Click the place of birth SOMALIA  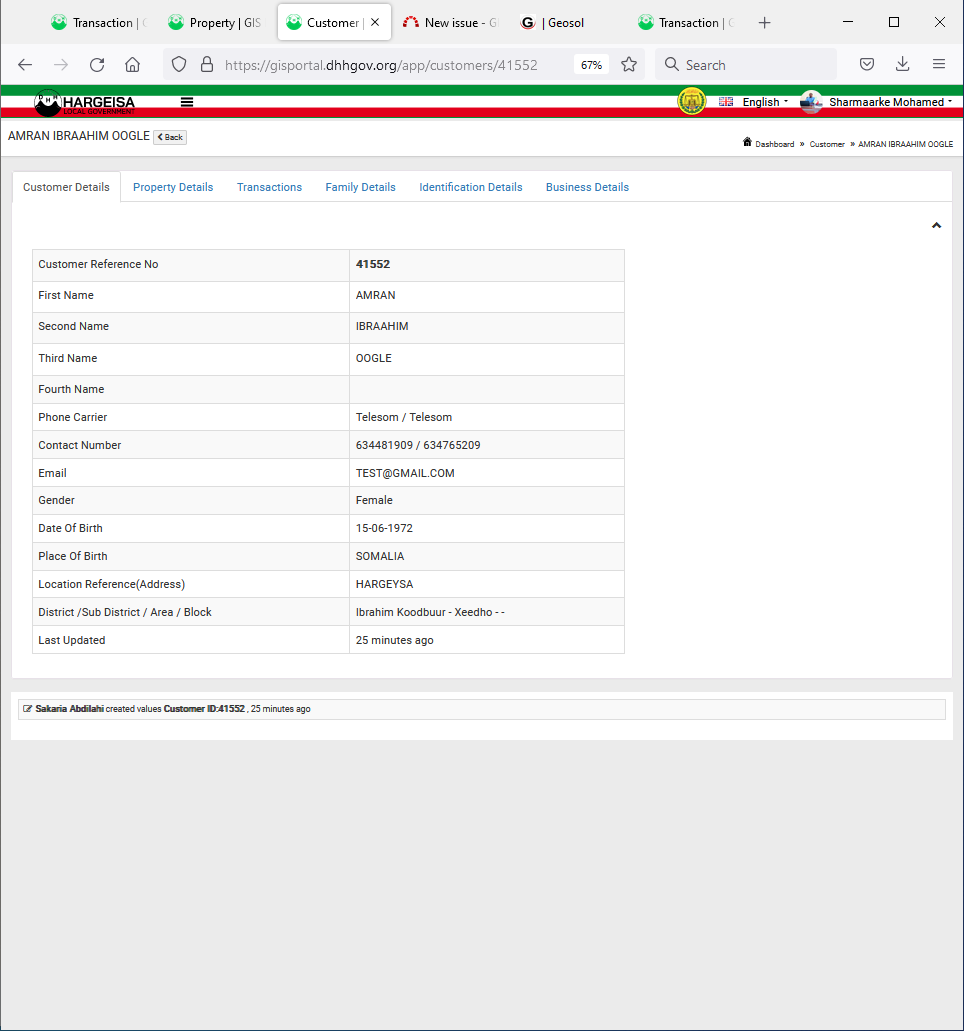[380, 556]
